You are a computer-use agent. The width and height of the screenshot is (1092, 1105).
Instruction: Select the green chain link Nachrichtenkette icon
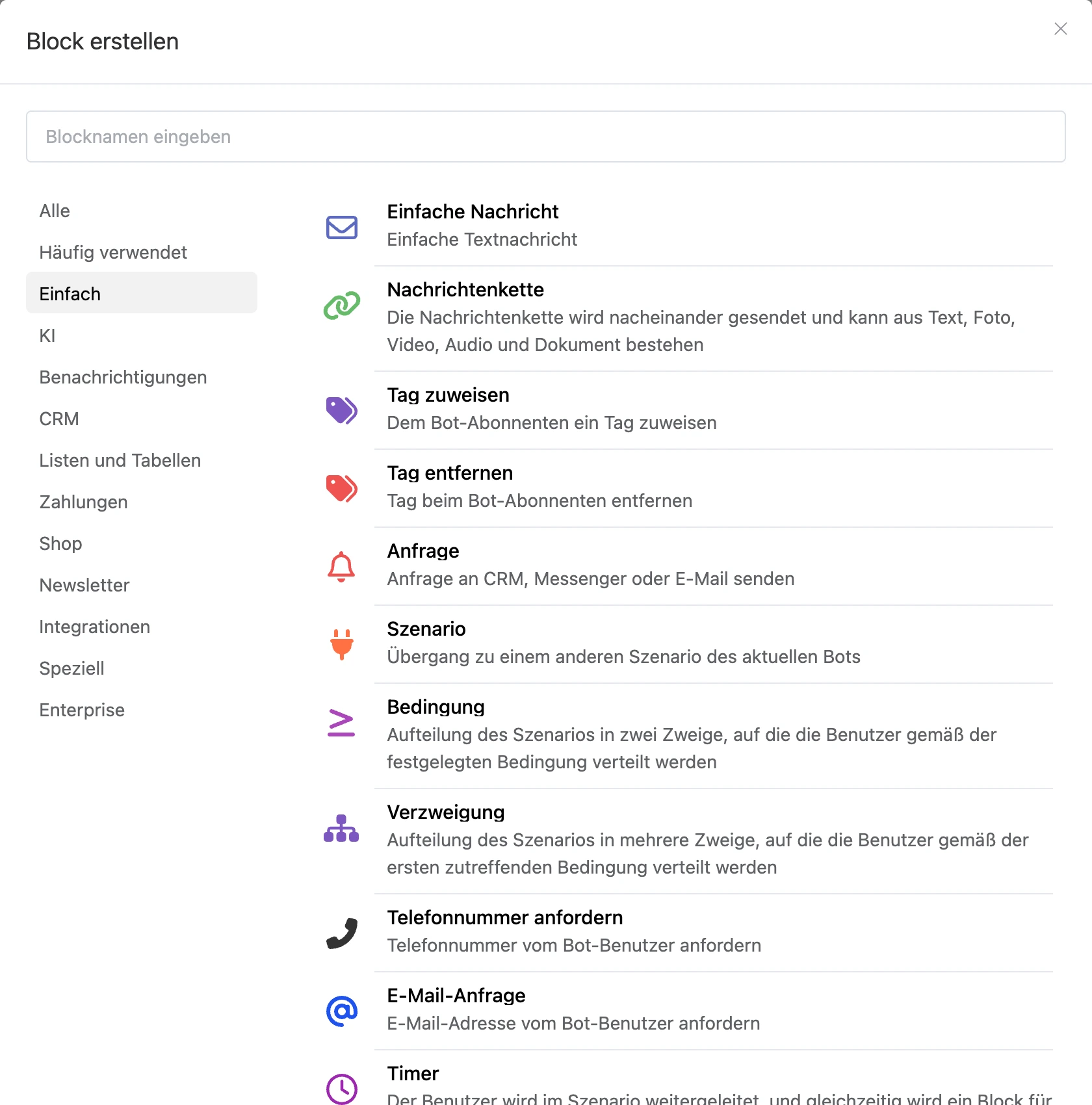coord(342,305)
